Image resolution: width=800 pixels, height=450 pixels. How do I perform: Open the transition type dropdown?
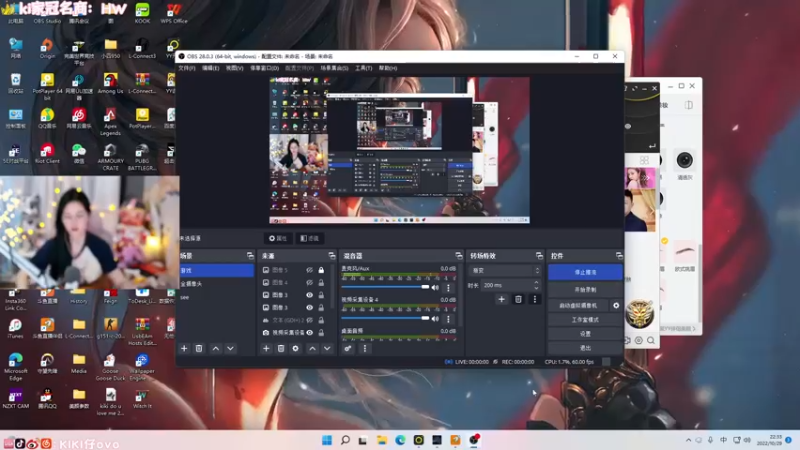point(505,270)
